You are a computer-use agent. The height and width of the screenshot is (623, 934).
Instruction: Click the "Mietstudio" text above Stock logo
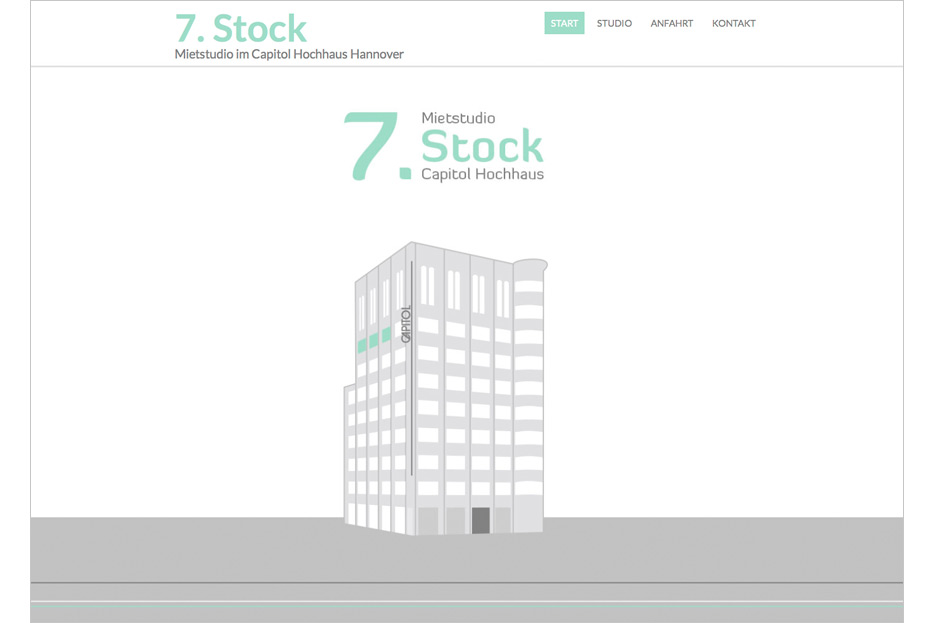click(458, 118)
